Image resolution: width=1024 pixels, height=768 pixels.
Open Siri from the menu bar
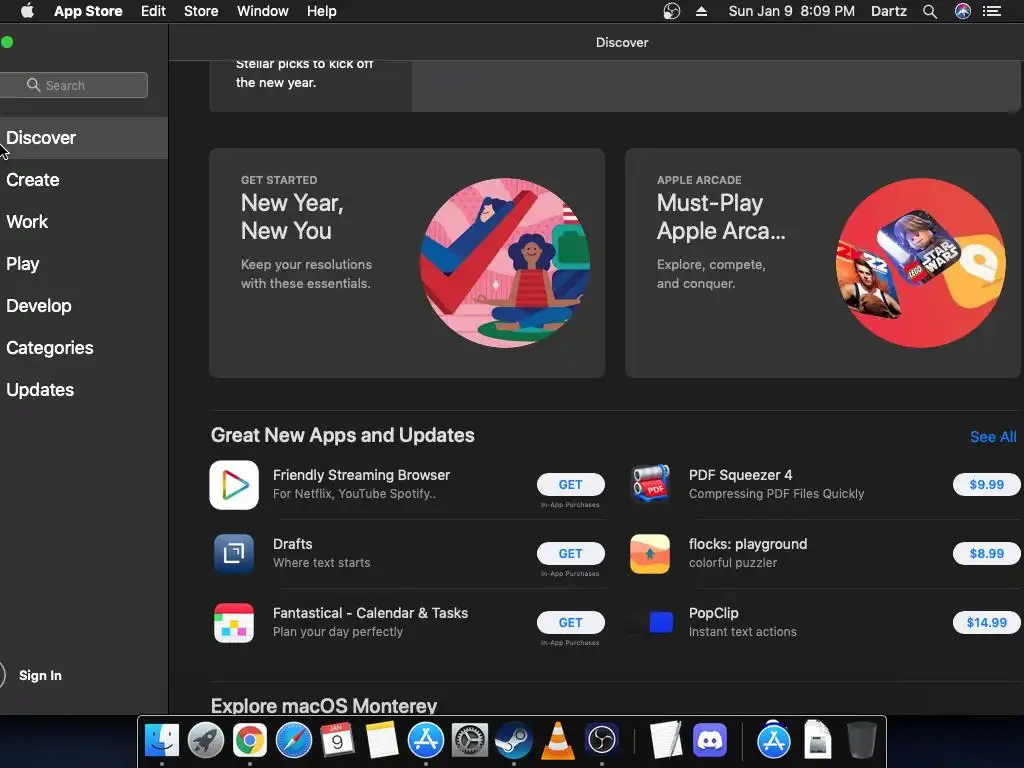coord(963,11)
